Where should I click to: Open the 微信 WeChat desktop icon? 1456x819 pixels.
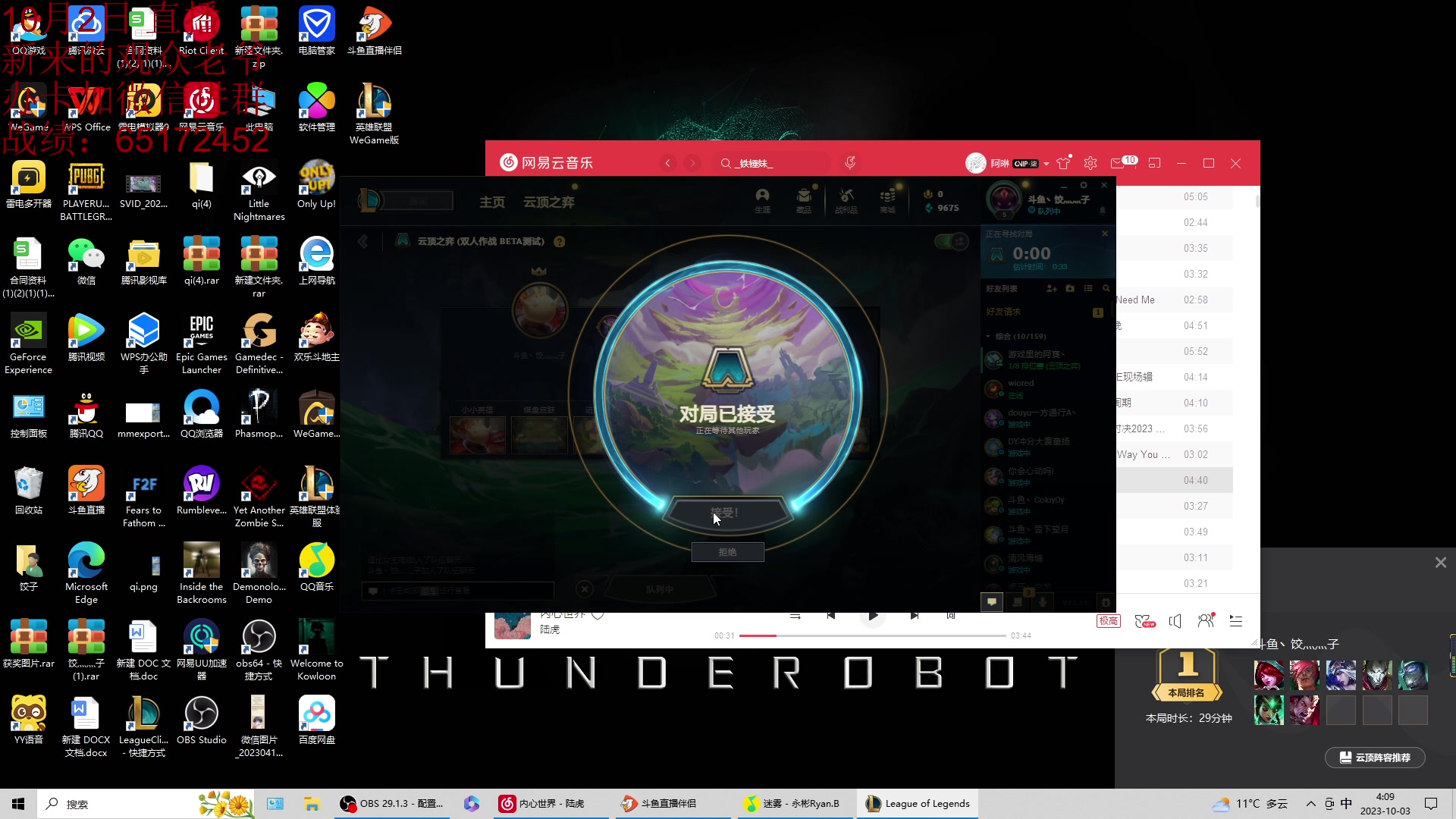click(x=86, y=261)
